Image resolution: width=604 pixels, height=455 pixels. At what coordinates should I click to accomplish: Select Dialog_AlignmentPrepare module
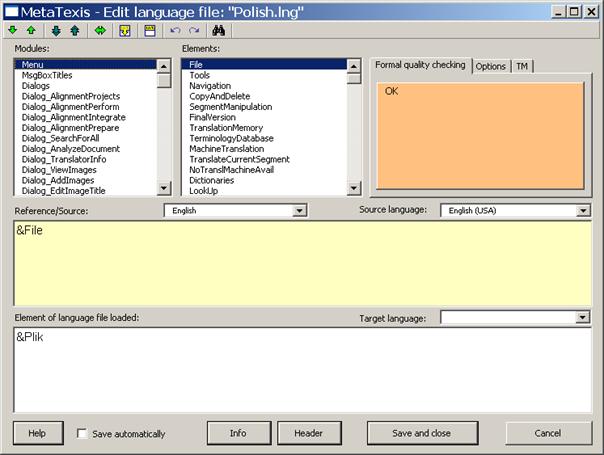pyautogui.click(x=86, y=128)
